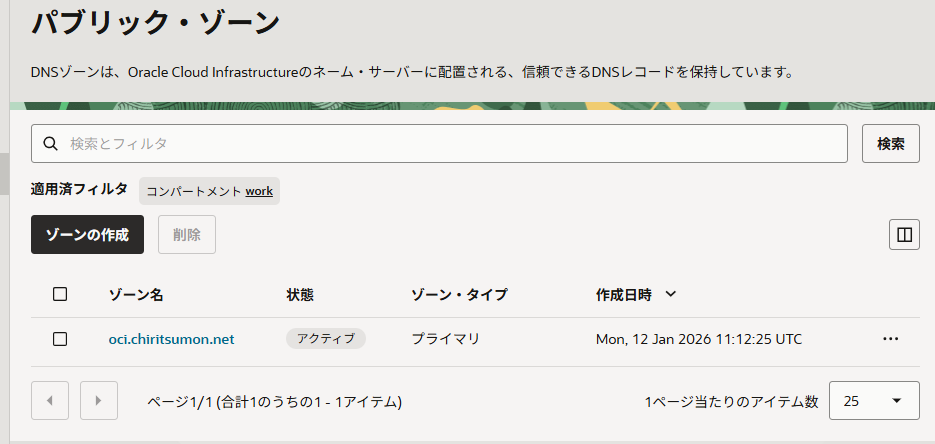Check the box for oci.chiritsumon.net row
Screen dimensions: 935x444
pos(60,339)
